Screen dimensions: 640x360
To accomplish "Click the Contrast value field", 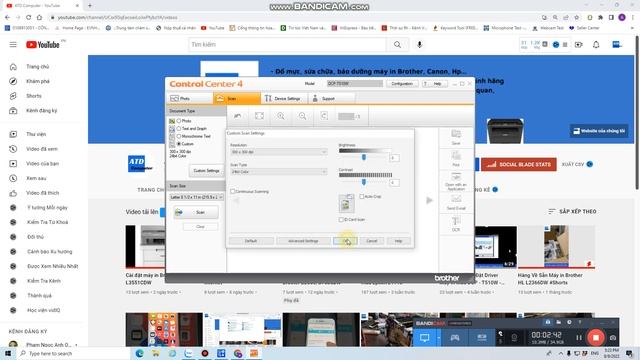I will click(394, 182).
